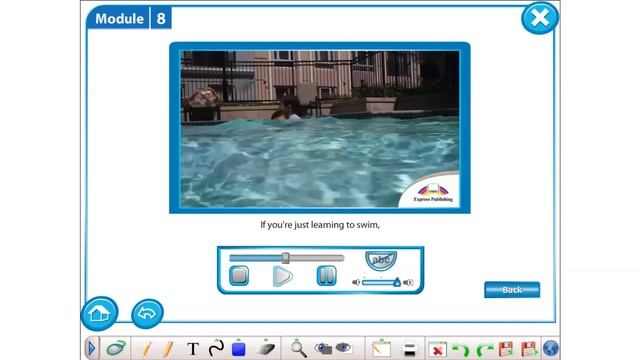Click the black and white curtain icon
The height and width of the screenshot is (360, 640).
pyautogui.click(x=409, y=350)
